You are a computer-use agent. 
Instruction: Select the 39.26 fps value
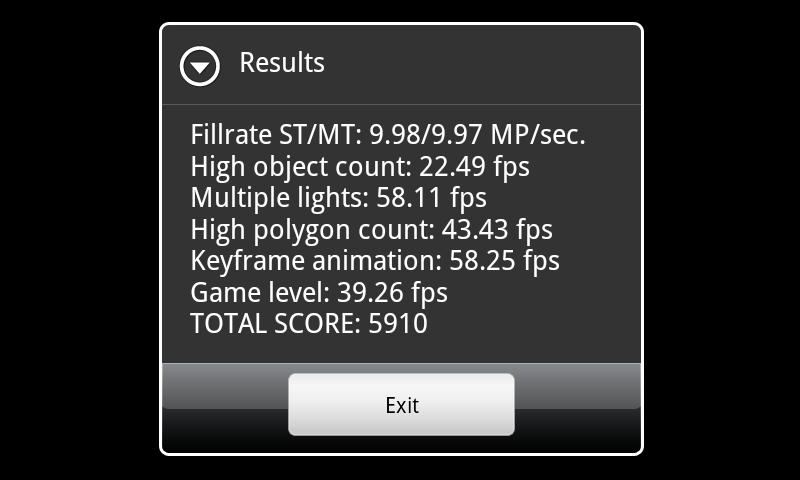tap(392, 293)
